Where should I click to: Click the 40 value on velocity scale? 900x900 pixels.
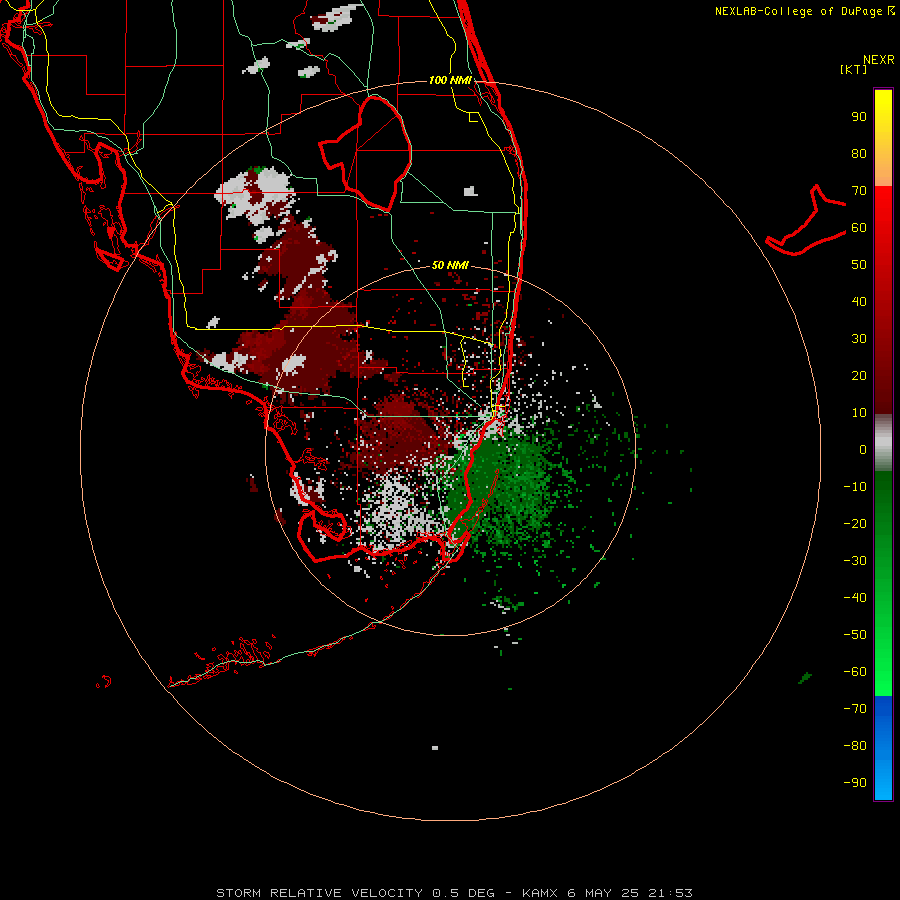pos(859,301)
